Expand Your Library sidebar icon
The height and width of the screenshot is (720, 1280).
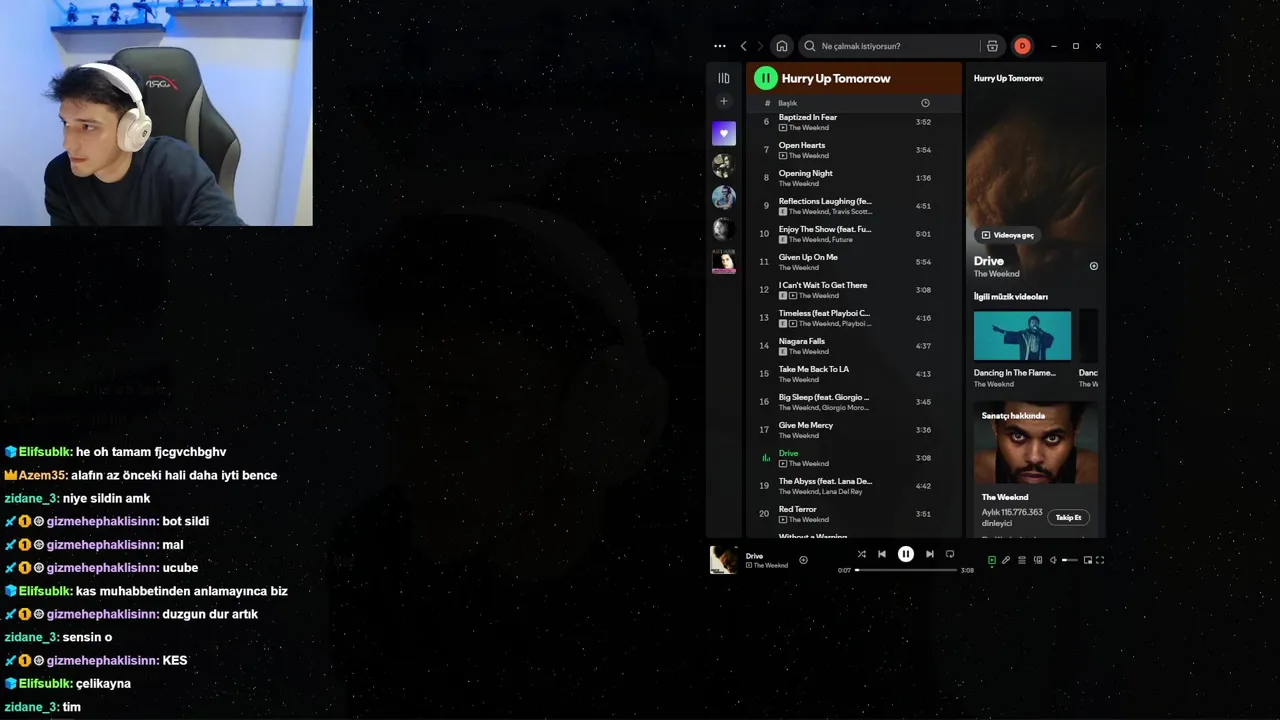click(x=724, y=78)
